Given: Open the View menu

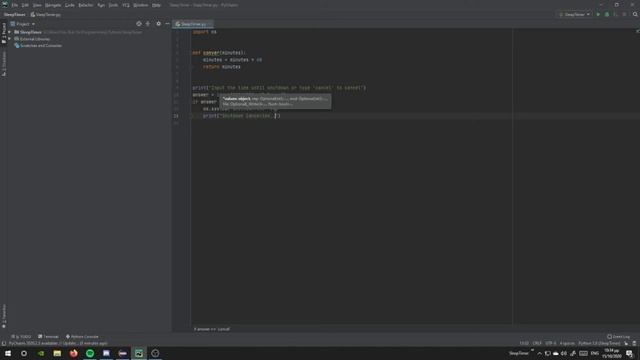Looking at the screenshot, I should (x=37, y=5).
